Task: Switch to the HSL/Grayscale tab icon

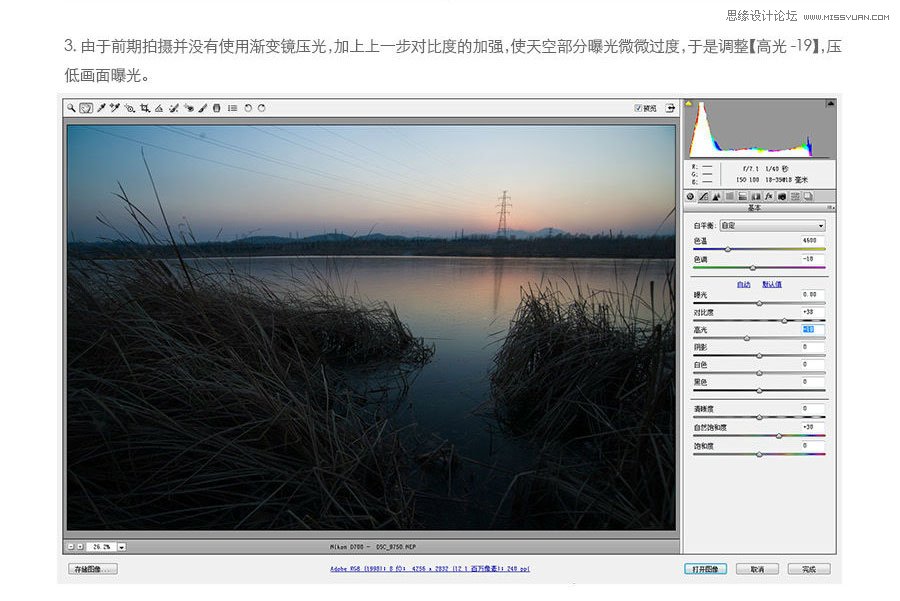Action: 730,196
